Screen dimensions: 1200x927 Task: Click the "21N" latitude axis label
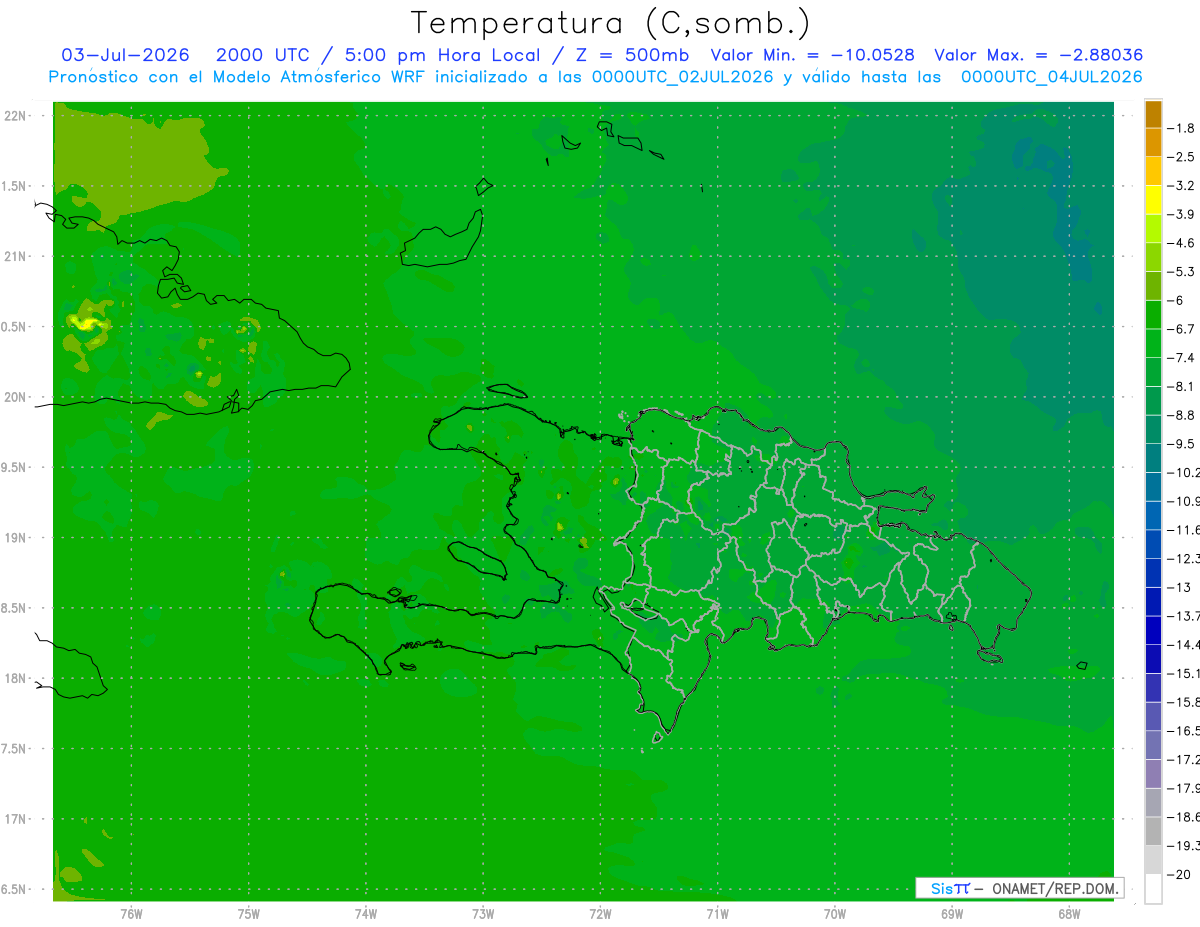pos(15,257)
